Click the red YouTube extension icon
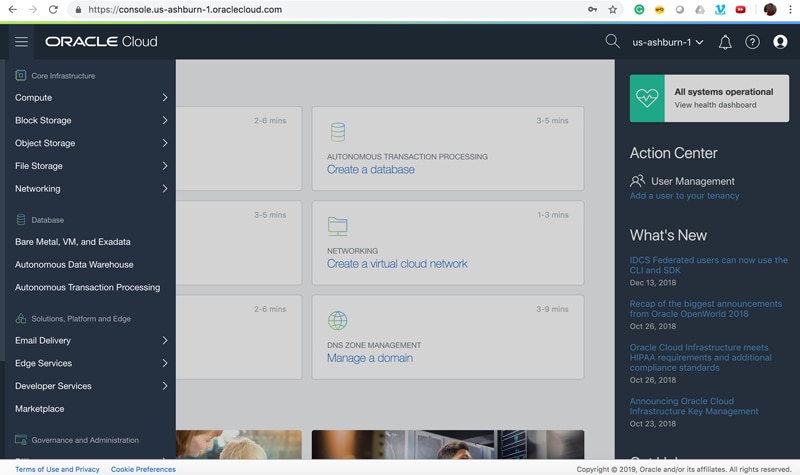The height and width of the screenshot is (475, 800). pyautogui.click(x=740, y=9)
